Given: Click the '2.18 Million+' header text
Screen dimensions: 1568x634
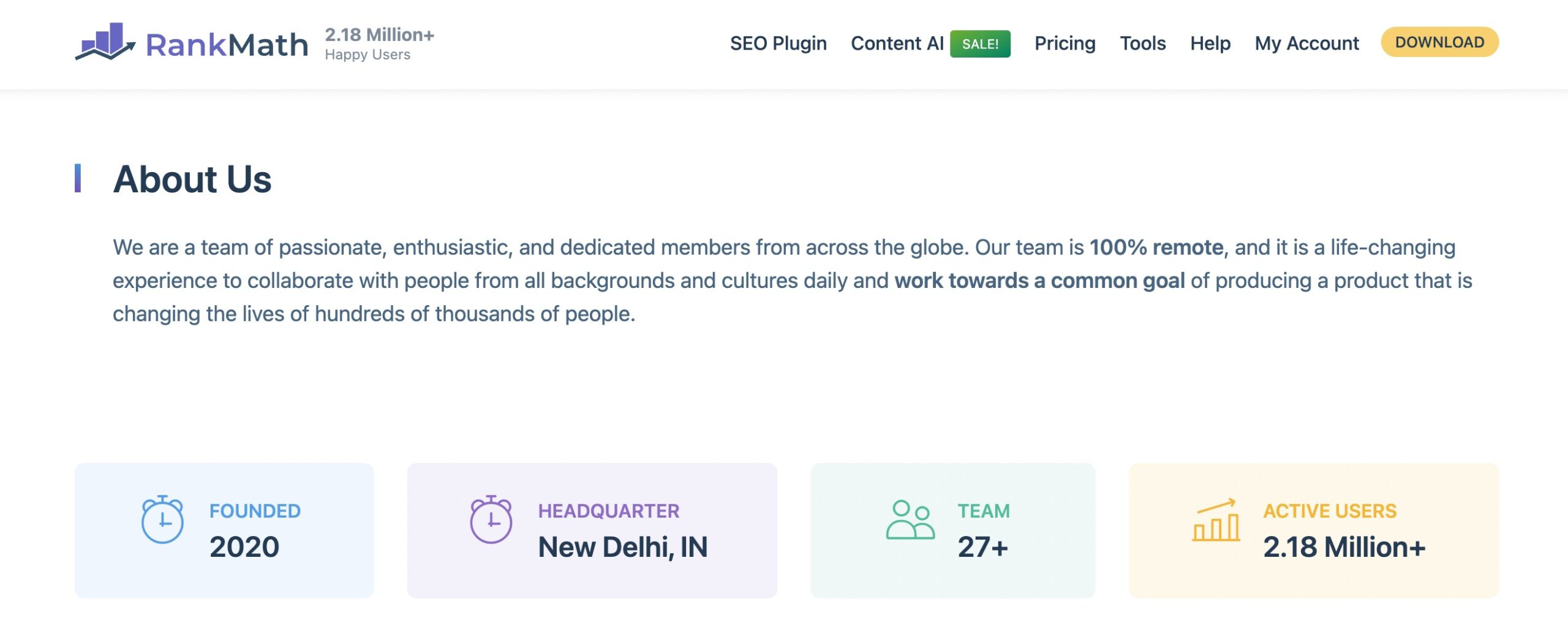Looking at the screenshot, I should coord(379,34).
